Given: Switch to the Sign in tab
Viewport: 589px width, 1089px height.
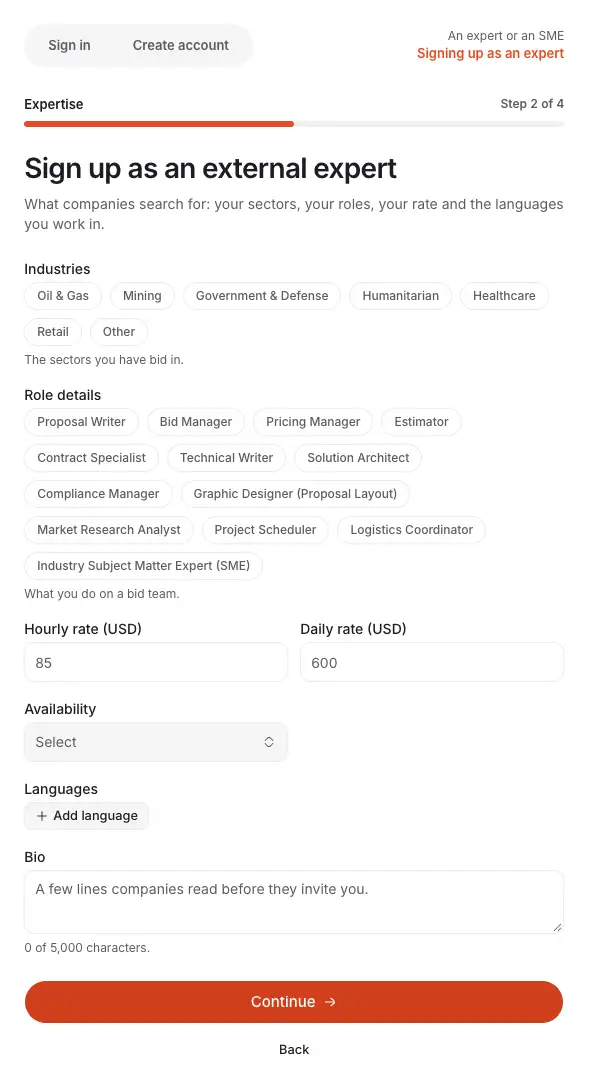Looking at the screenshot, I should (x=69, y=45).
